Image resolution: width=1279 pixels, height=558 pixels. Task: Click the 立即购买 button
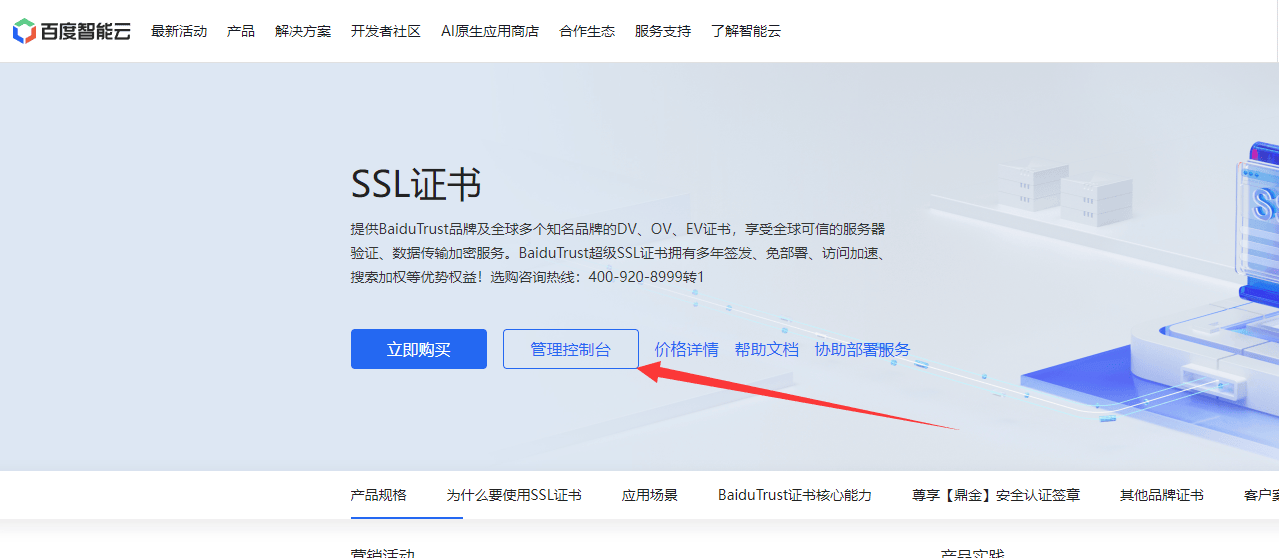point(419,349)
